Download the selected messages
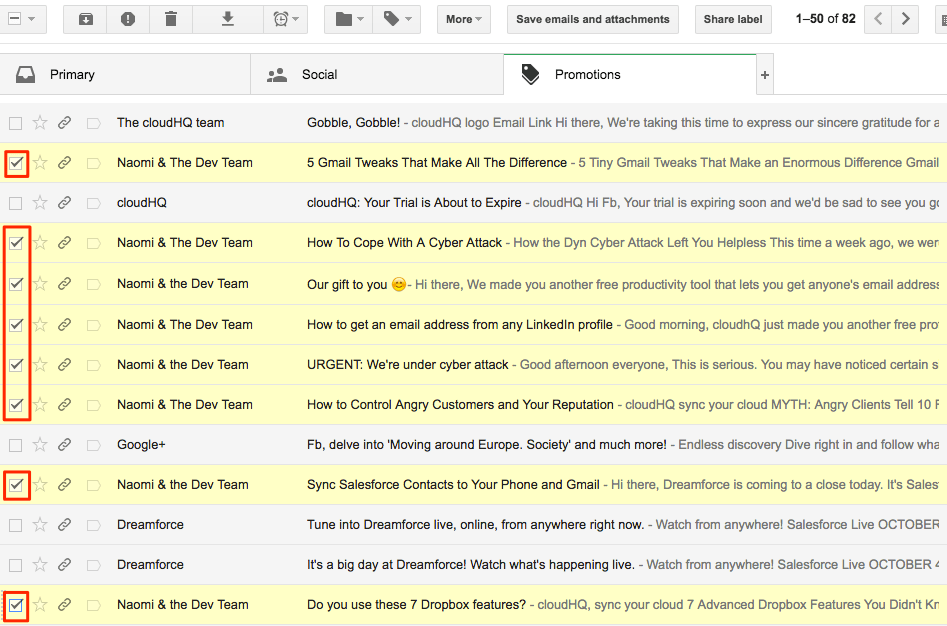 (227, 18)
